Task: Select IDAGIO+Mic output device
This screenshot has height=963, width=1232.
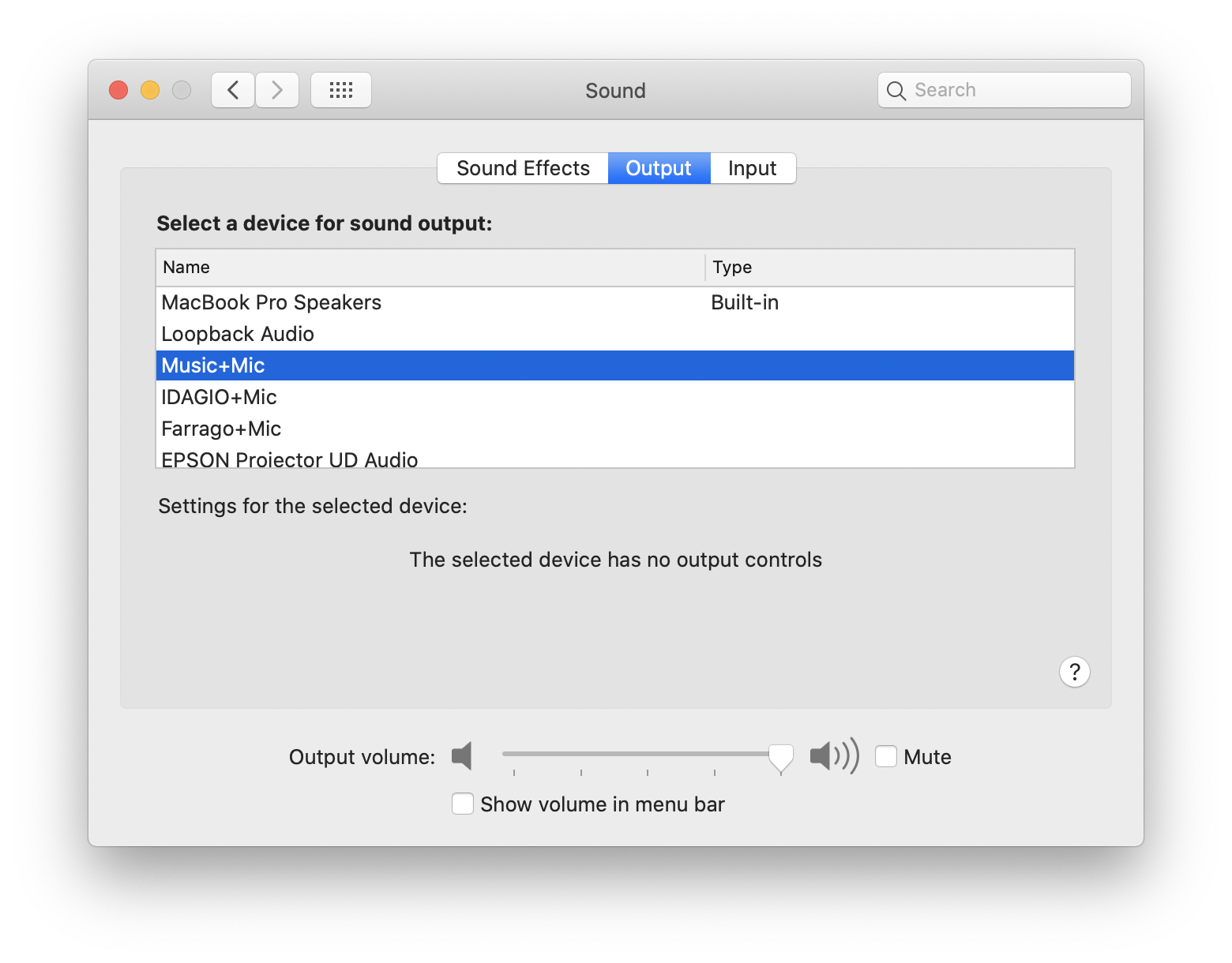Action: point(615,397)
